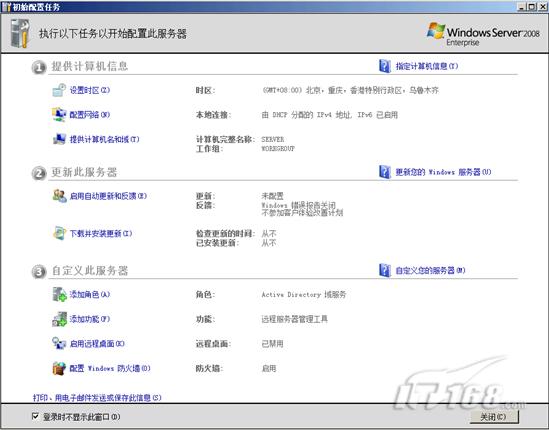Open 下载并安装更新 link

pos(101,234)
